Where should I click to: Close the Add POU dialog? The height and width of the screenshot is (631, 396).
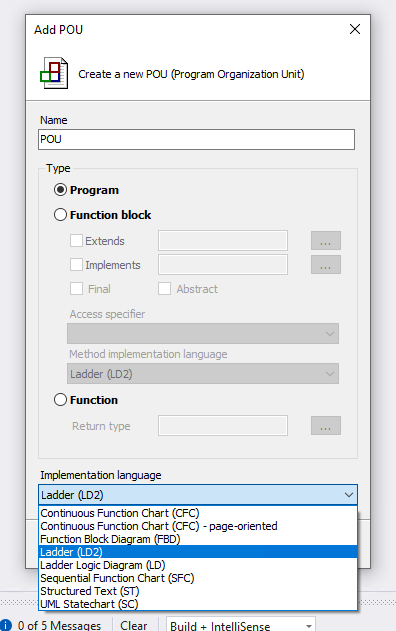(x=355, y=29)
